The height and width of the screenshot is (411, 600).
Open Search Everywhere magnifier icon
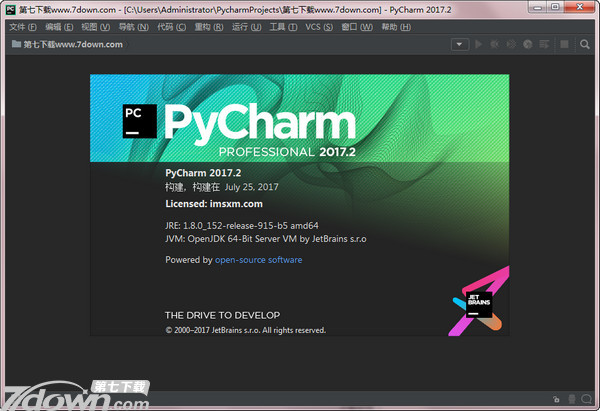585,44
